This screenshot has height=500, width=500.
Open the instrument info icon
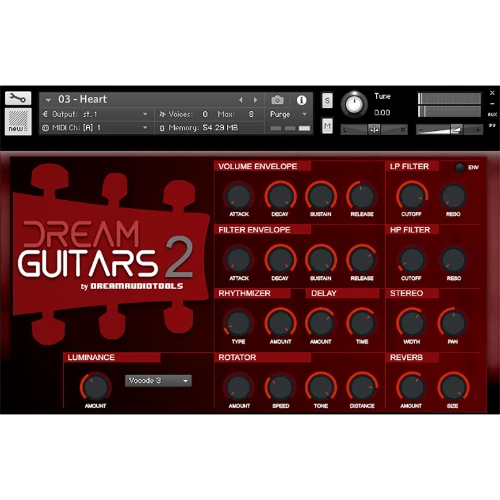pos(301,100)
